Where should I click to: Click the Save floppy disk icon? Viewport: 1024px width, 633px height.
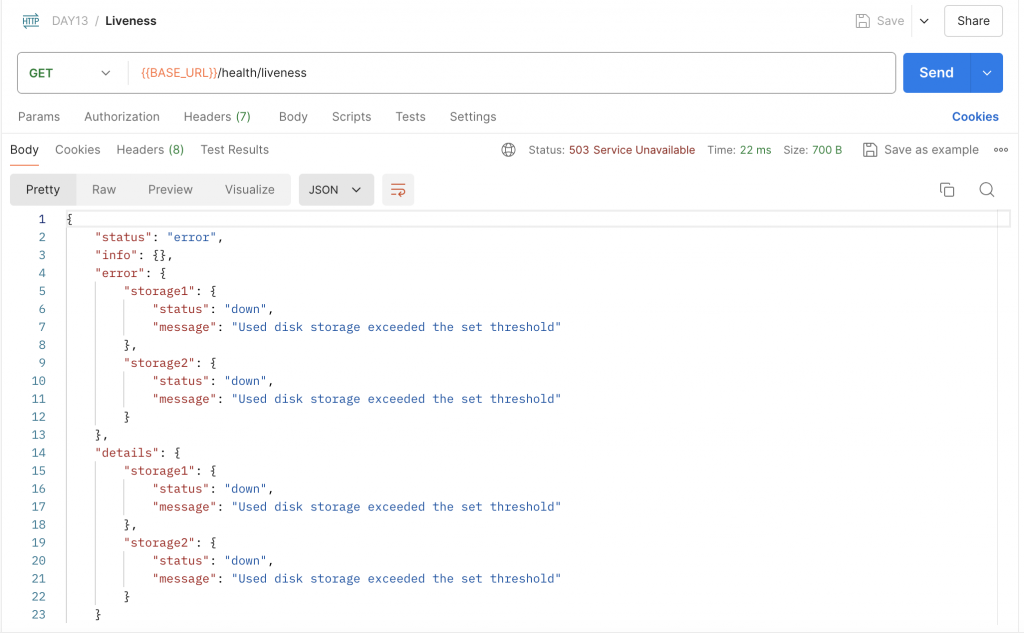(x=863, y=21)
